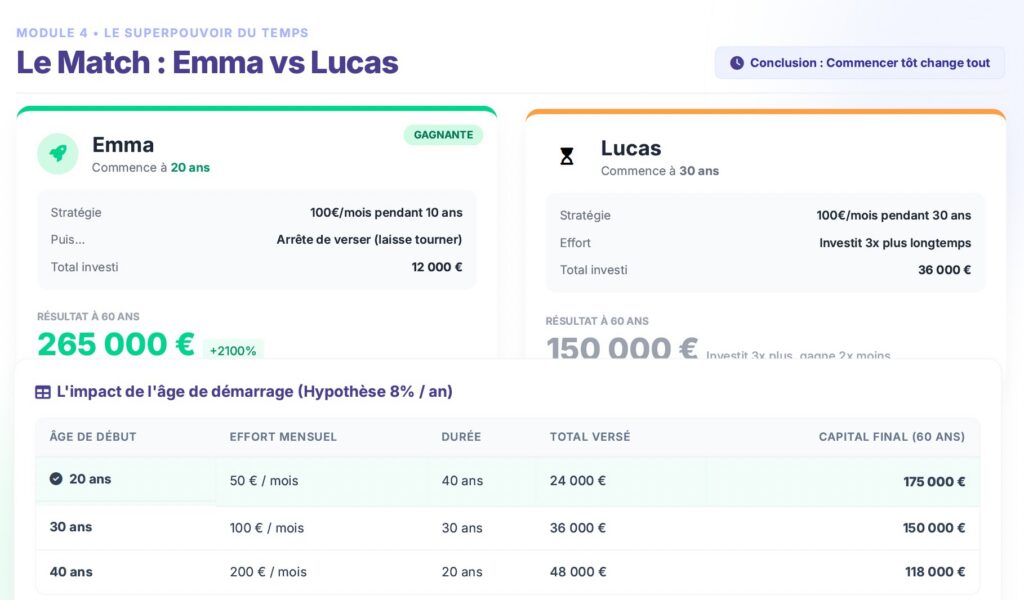This screenshot has width=1024, height=600.
Task: Click the DURÉE column header
Action: click(x=461, y=437)
